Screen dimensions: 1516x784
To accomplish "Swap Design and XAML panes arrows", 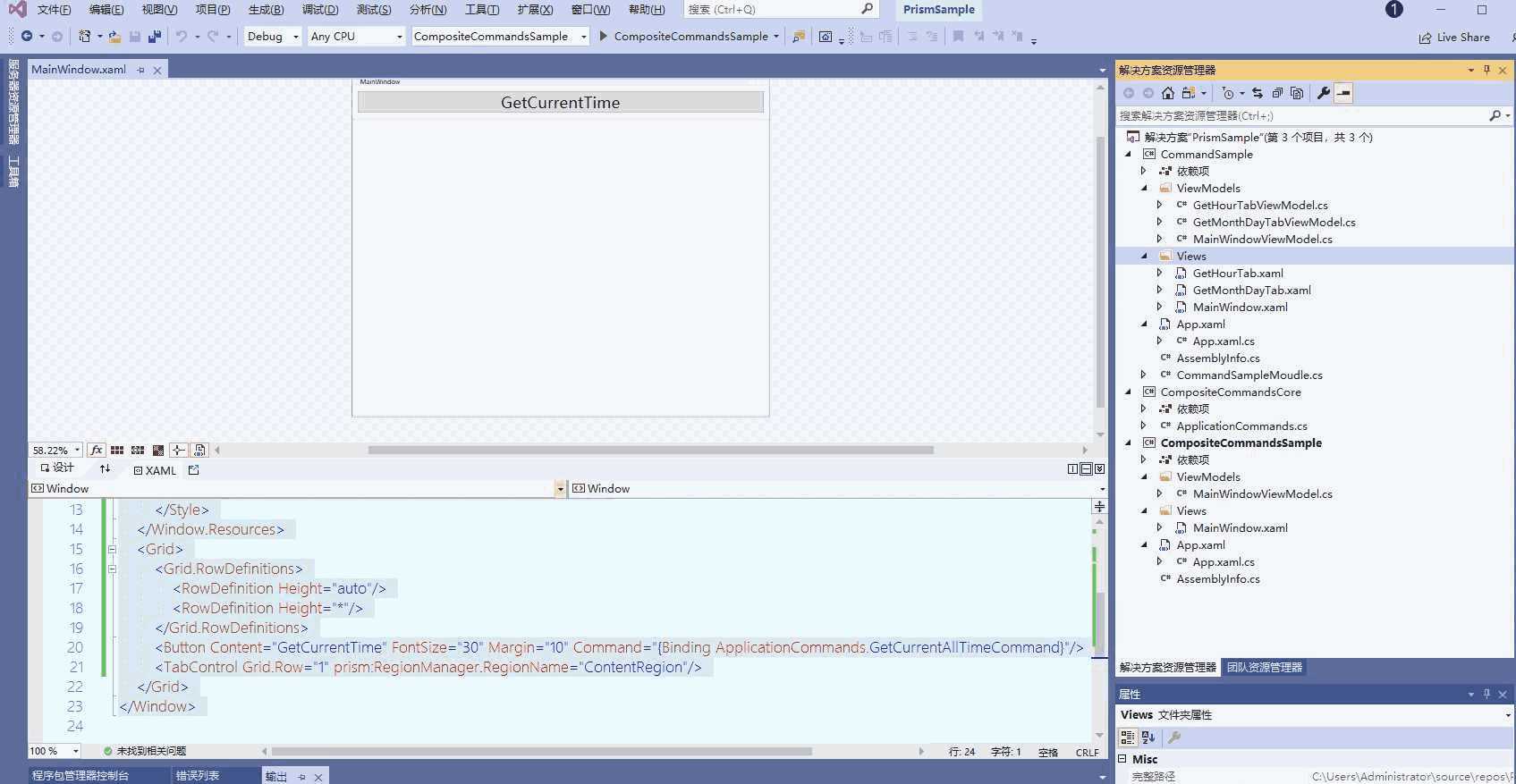I will pos(106,469).
